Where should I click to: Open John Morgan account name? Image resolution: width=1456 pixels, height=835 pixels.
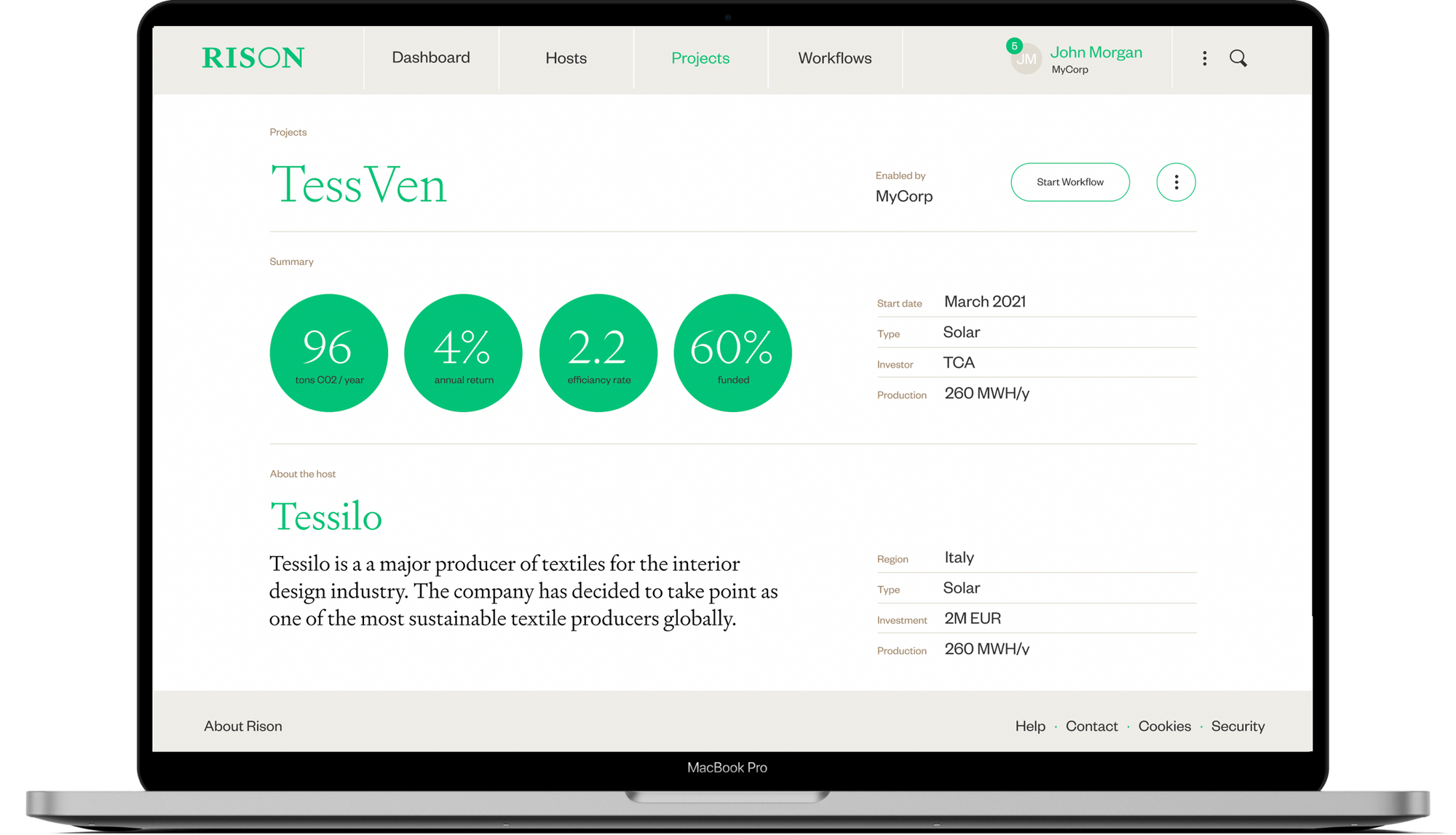coord(1096,52)
